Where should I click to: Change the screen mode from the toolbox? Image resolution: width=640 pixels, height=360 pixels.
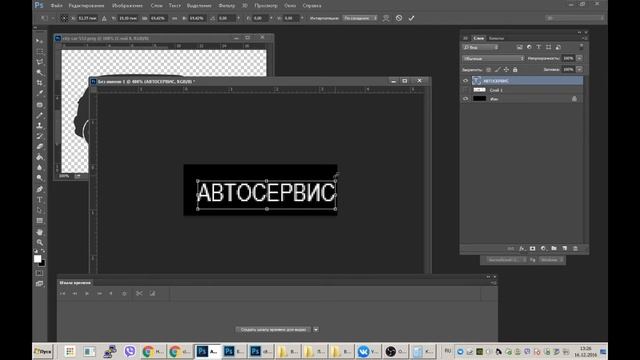pyautogui.click(x=40, y=284)
